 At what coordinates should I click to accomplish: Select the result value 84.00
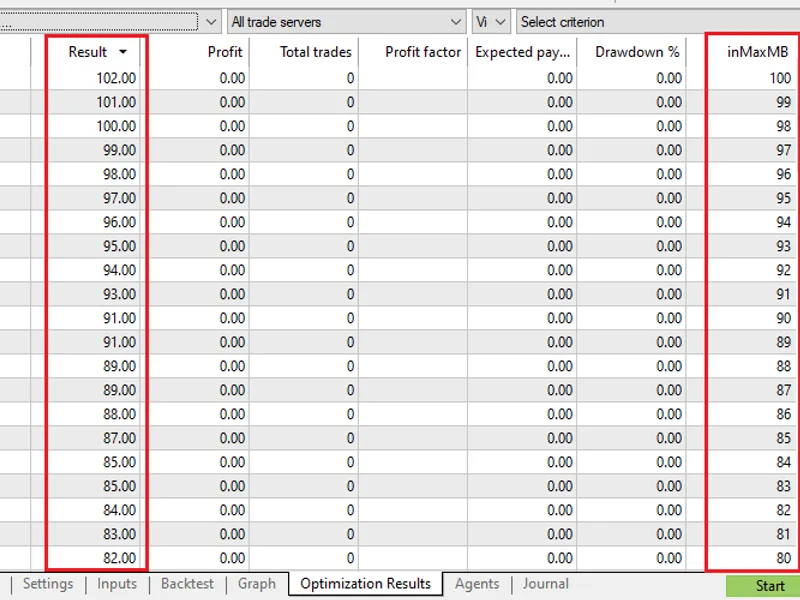coord(119,510)
